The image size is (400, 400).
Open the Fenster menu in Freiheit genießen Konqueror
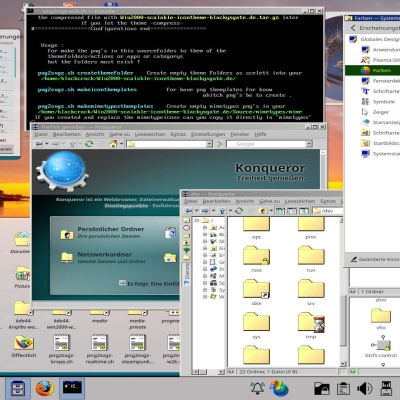pos(240,134)
